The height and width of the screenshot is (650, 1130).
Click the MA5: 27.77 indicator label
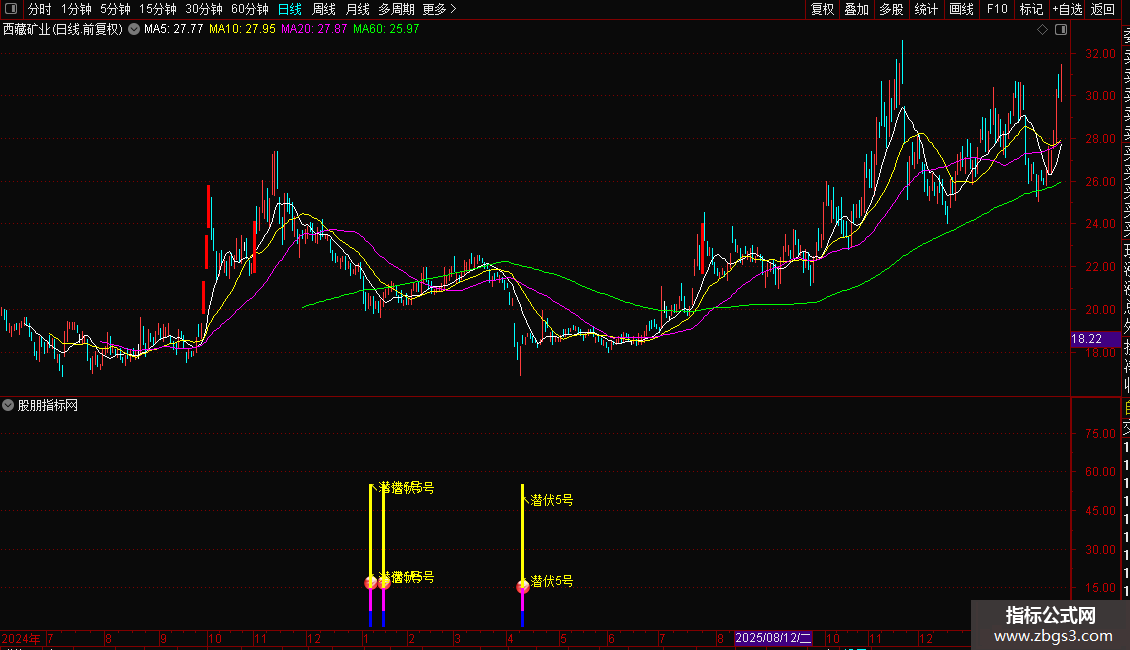coord(174,30)
